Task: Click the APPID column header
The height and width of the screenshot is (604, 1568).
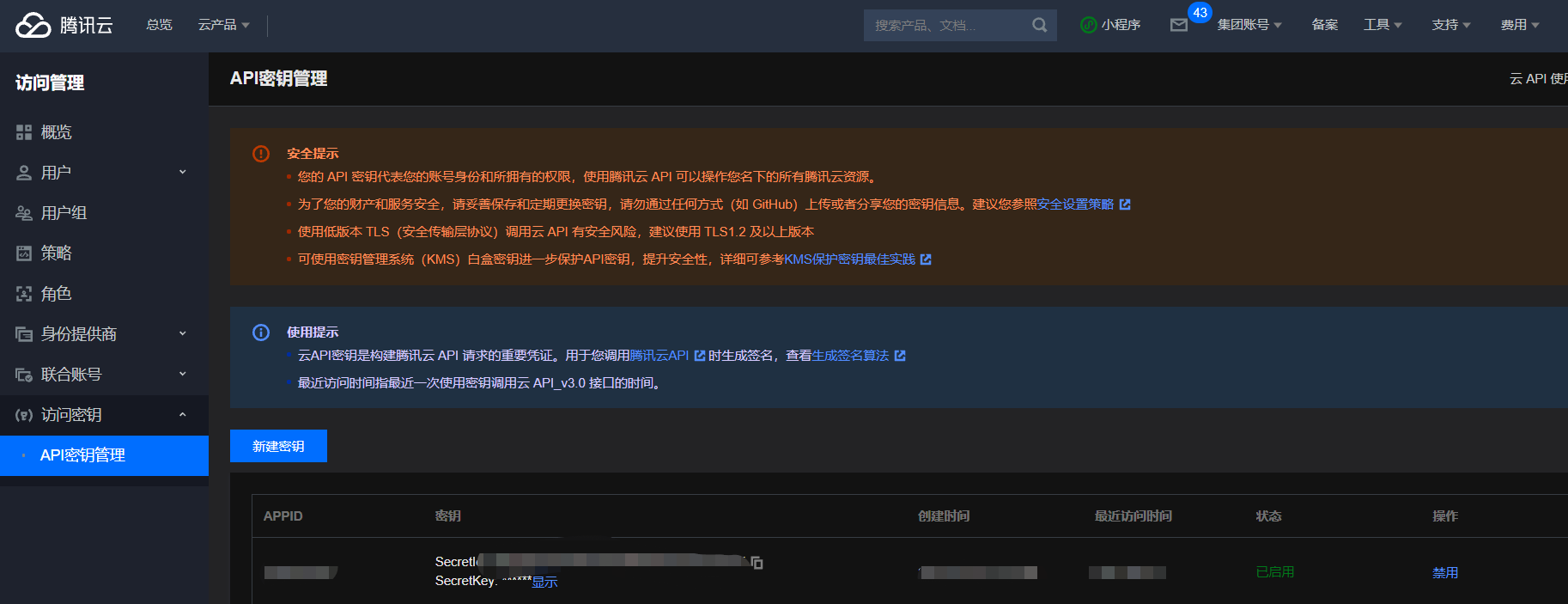Action: tap(283, 516)
